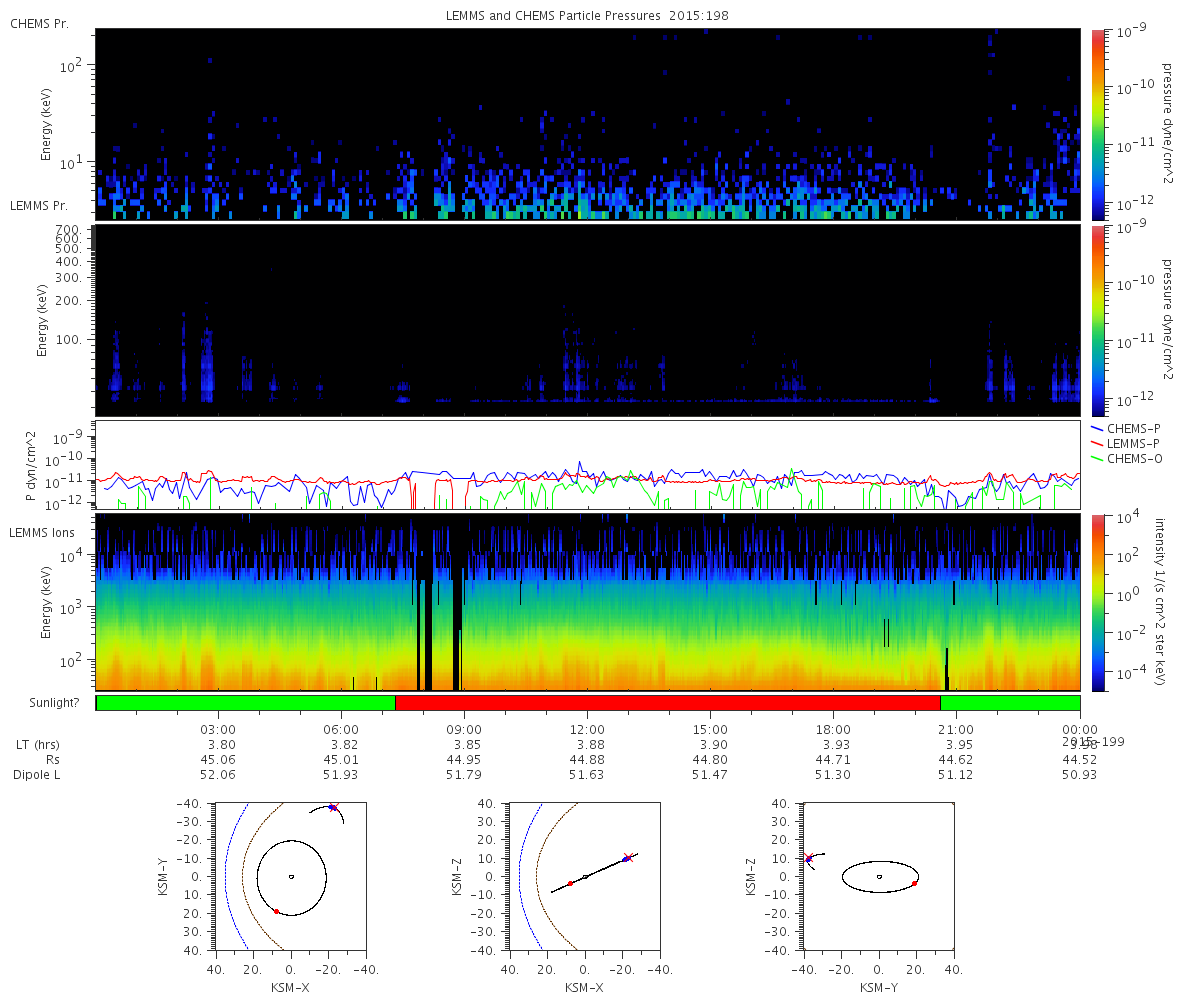This screenshot has width=1200, height=1000.
Task: Click the Rs value 45.06
Action: tap(218, 760)
